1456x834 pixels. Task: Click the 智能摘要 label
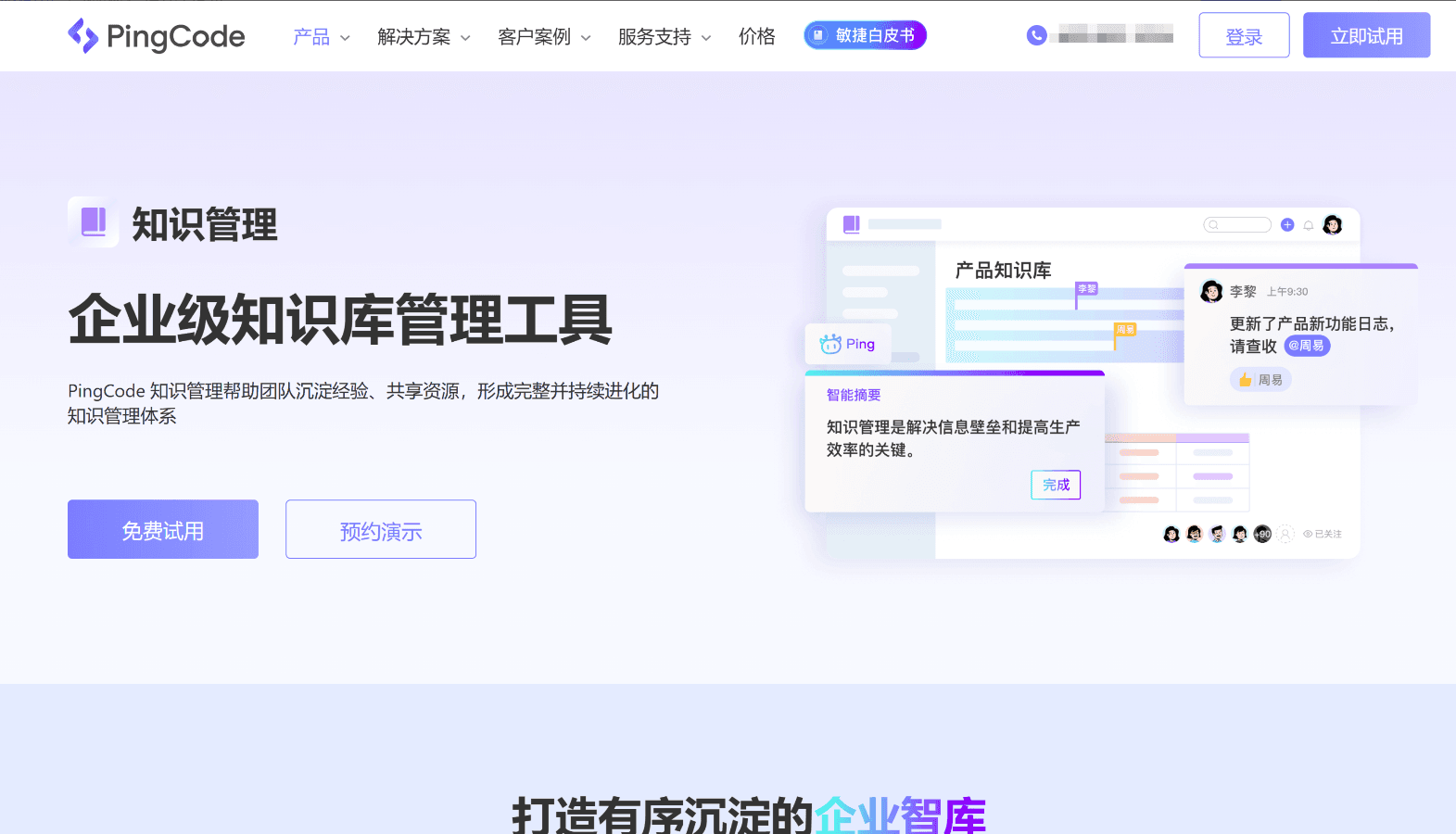pyautogui.click(x=854, y=395)
